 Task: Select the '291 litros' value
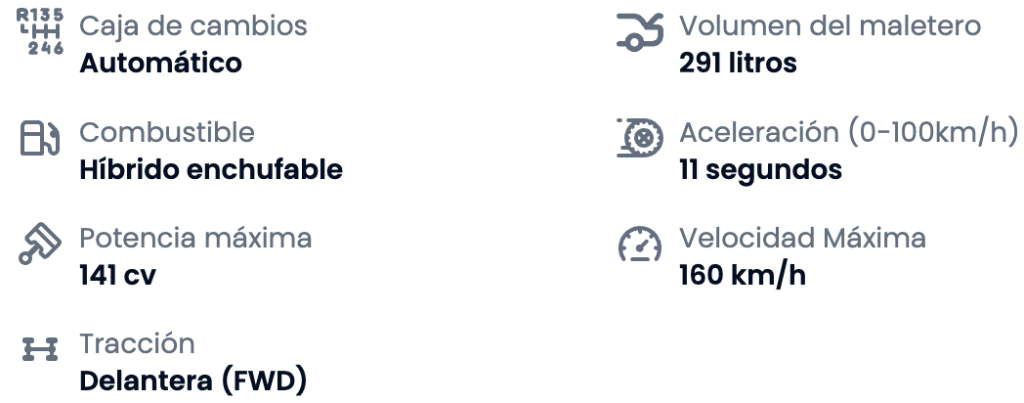click(x=738, y=64)
